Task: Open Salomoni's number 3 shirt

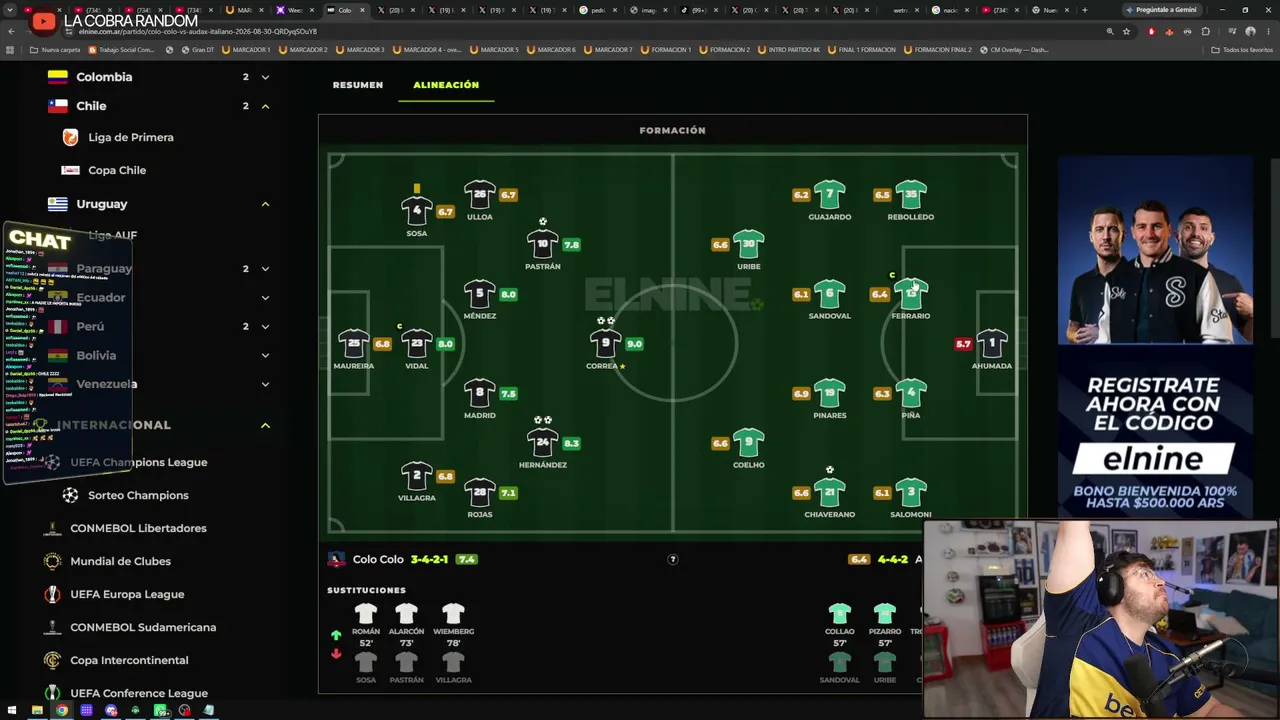Action: point(911,492)
